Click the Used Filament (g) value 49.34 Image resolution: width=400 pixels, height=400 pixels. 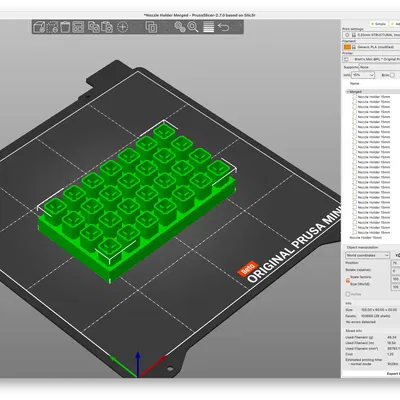coord(392,337)
